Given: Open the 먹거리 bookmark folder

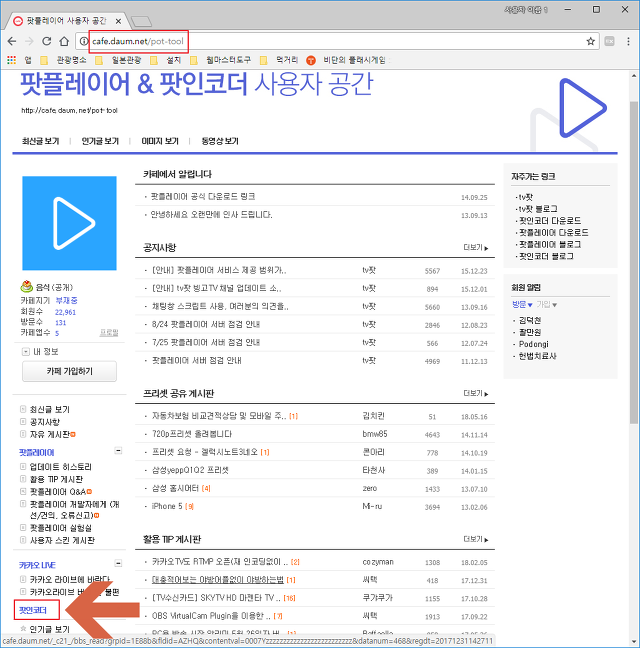Looking at the screenshot, I should [279, 60].
